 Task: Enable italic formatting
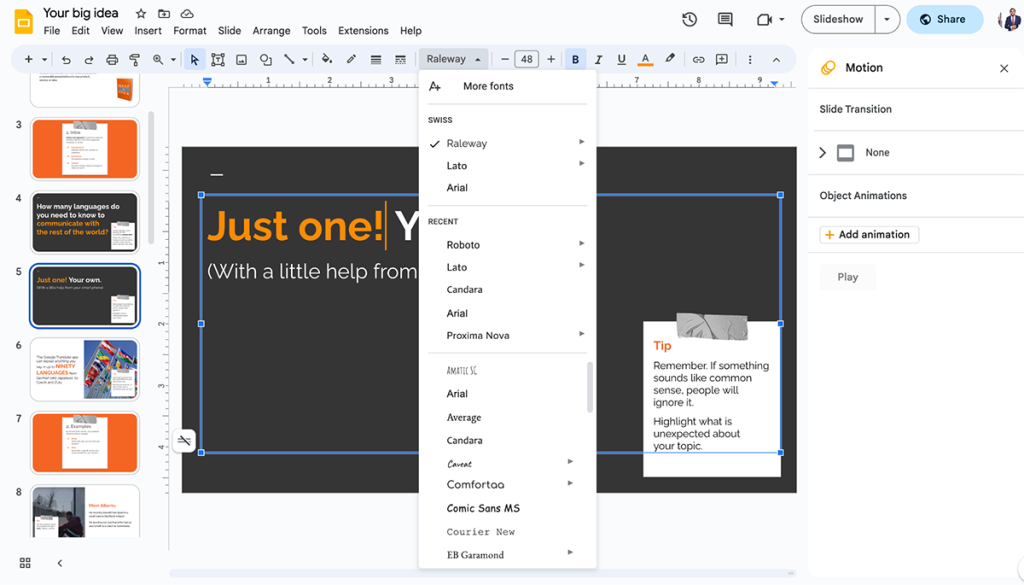pos(598,59)
